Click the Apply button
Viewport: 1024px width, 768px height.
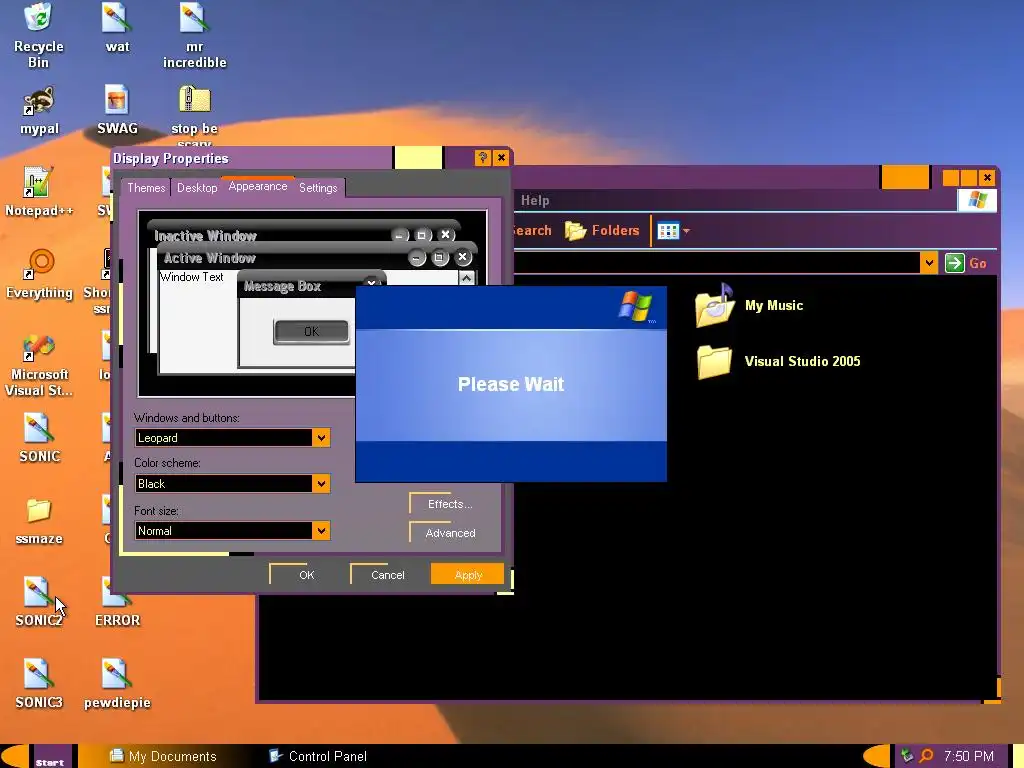[x=468, y=575]
